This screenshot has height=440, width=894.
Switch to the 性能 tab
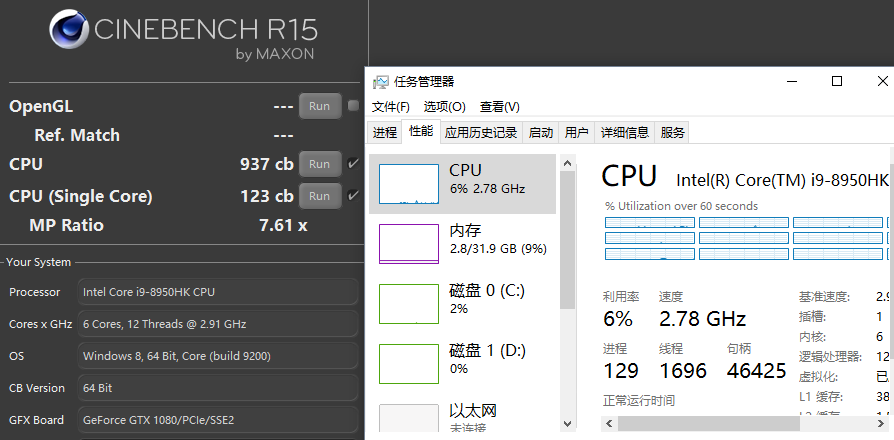[421, 131]
